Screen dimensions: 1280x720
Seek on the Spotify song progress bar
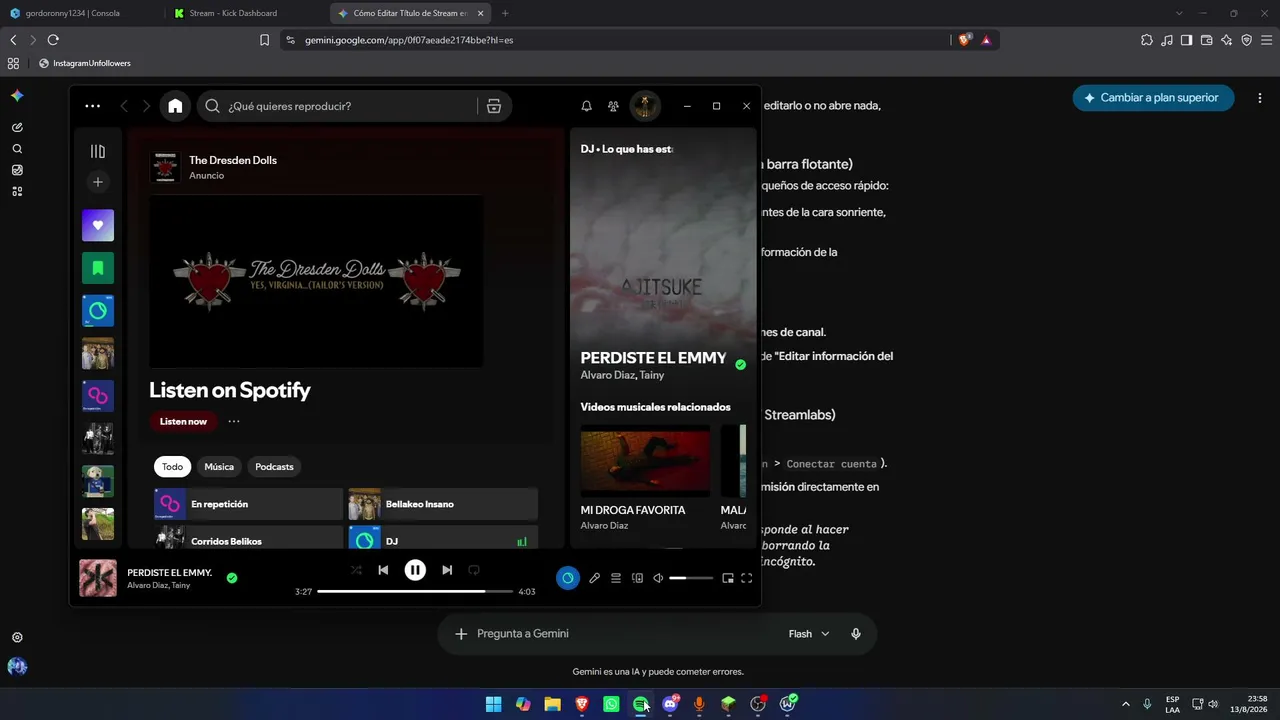click(415, 591)
